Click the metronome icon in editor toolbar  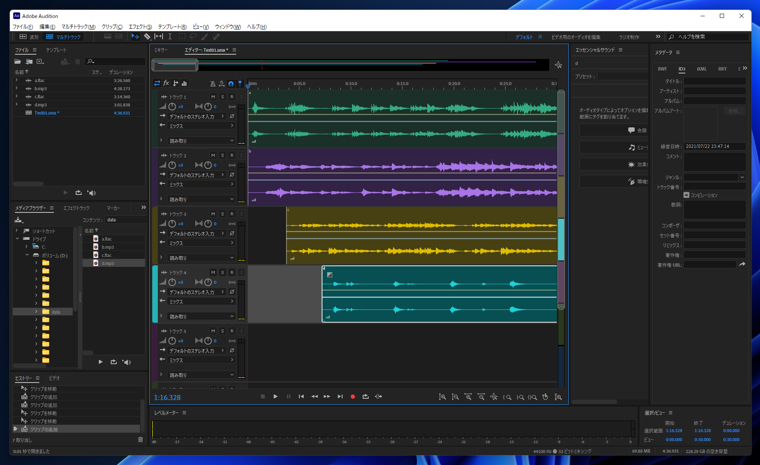coord(212,83)
